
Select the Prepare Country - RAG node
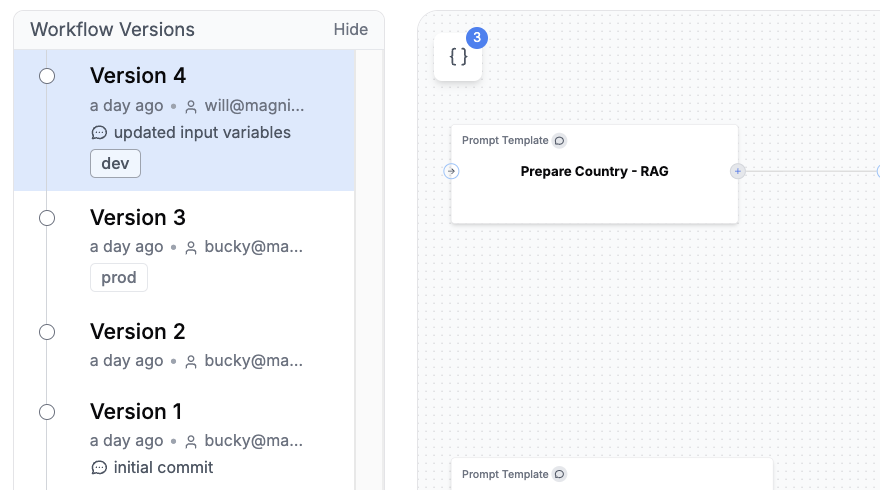(594, 174)
